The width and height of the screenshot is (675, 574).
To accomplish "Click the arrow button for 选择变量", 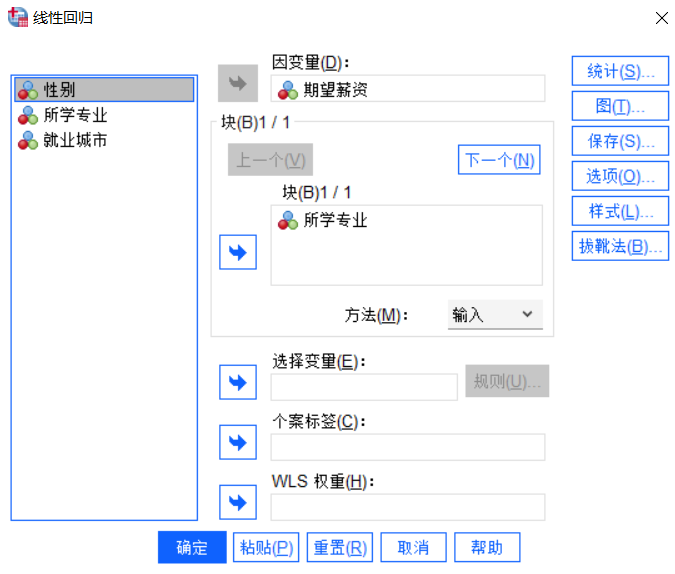I will coord(238,382).
